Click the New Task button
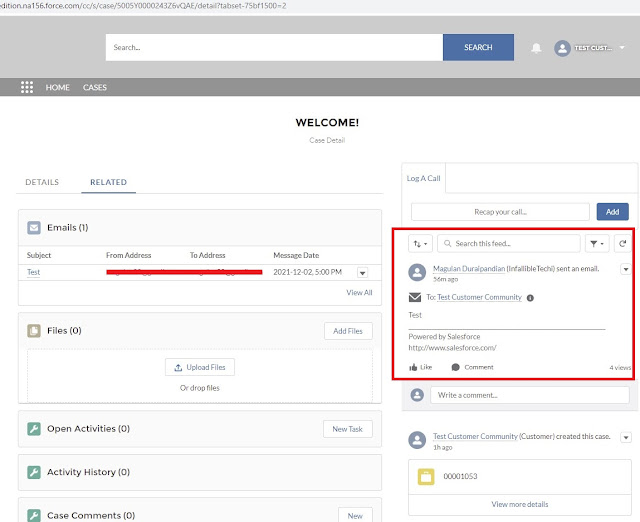Viewport: 640px width, 522px height. 348,429
